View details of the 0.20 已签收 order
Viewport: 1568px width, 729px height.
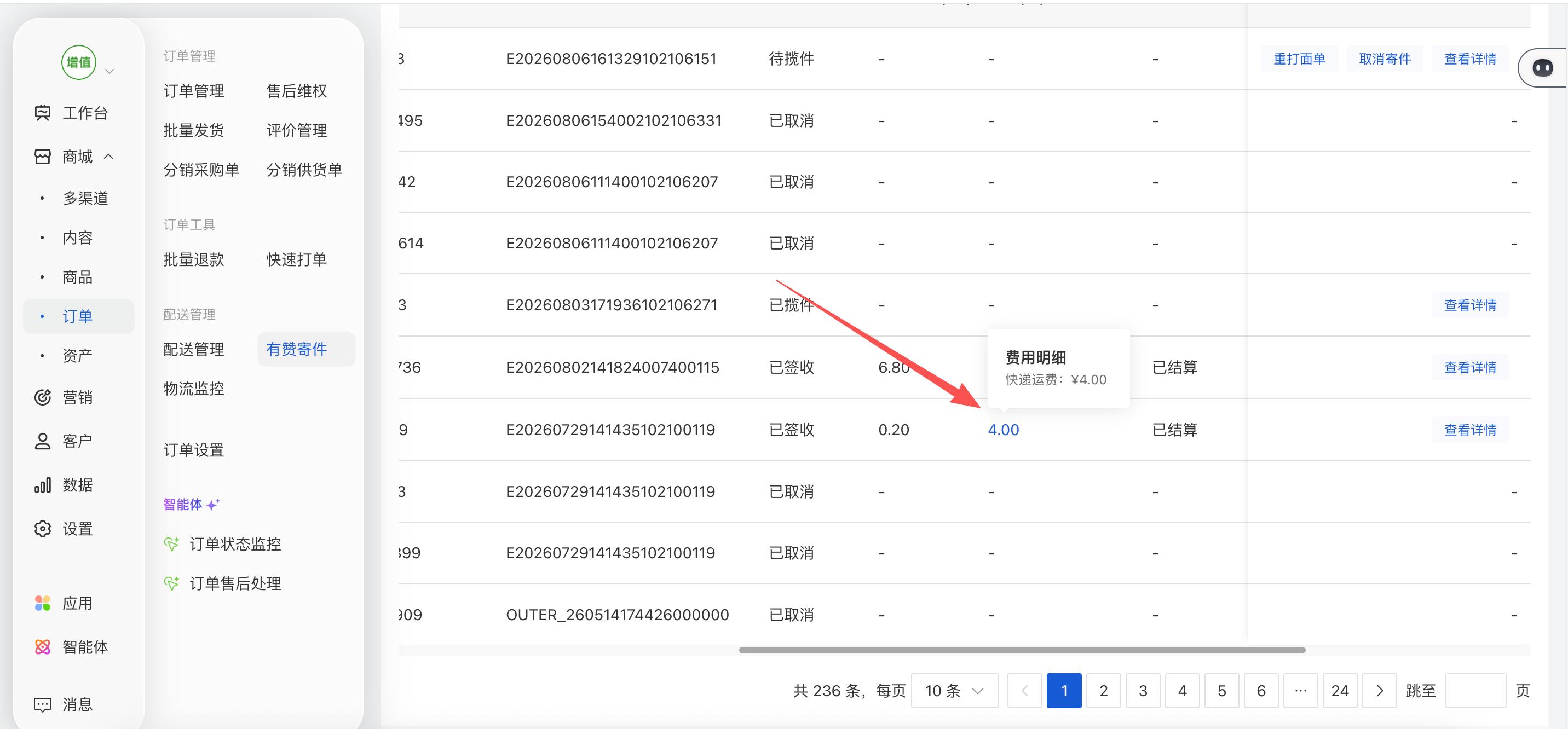pos(1470,430)
